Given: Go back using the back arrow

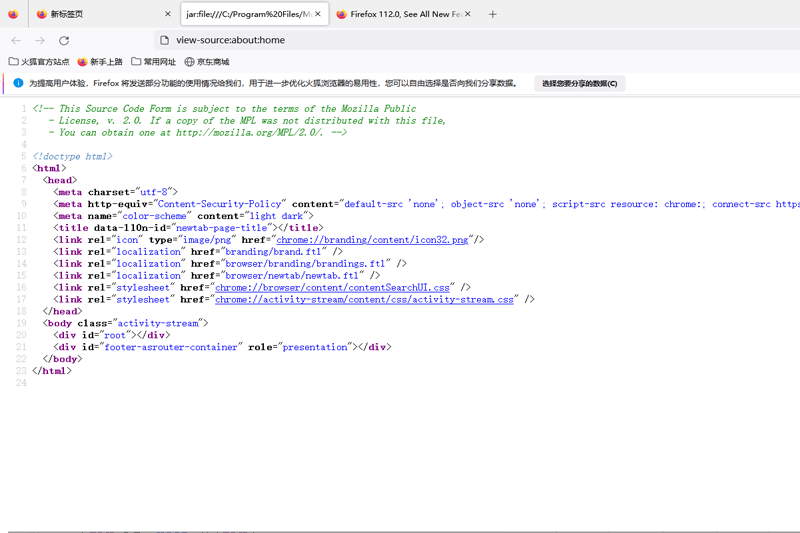Looking at the screenshot, I should tap(16, 40).
